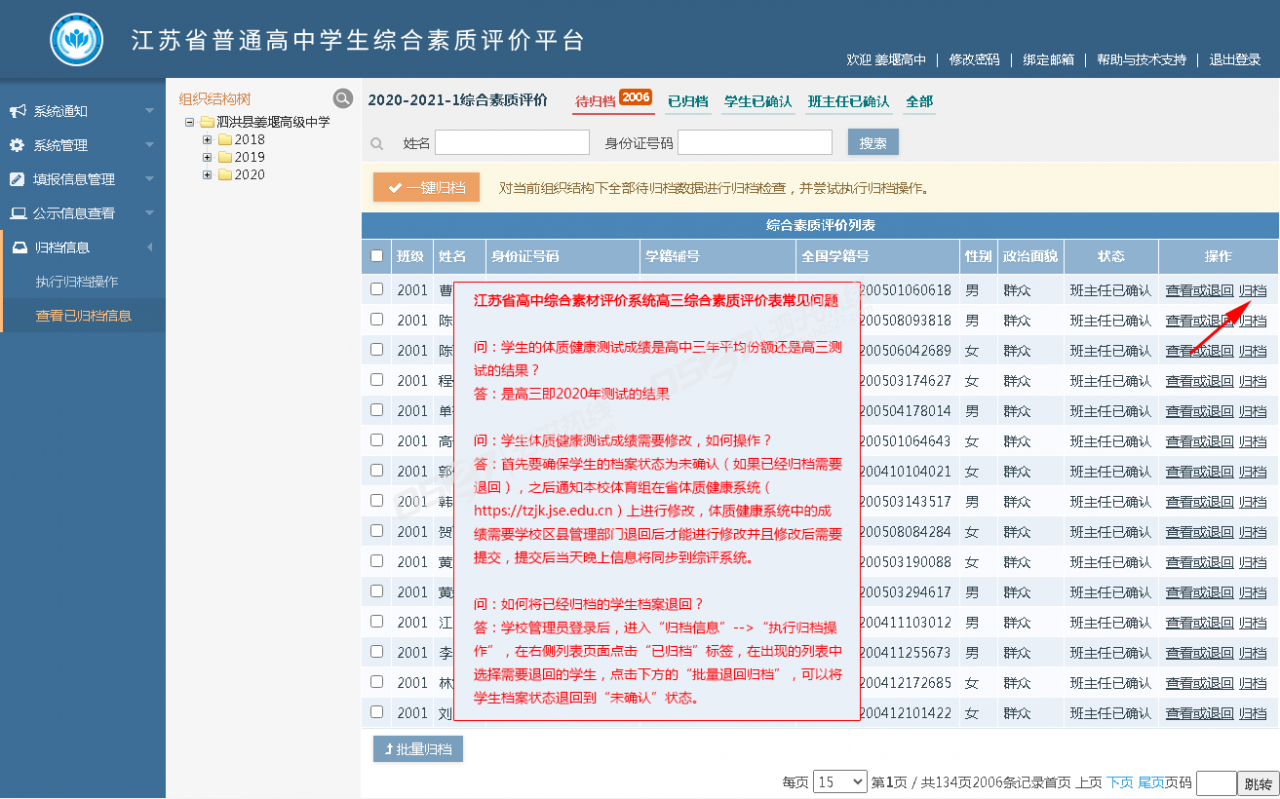Open the 绑定邮箱 link
The width and height of the screenshot is (1280, 799).
1048,60
